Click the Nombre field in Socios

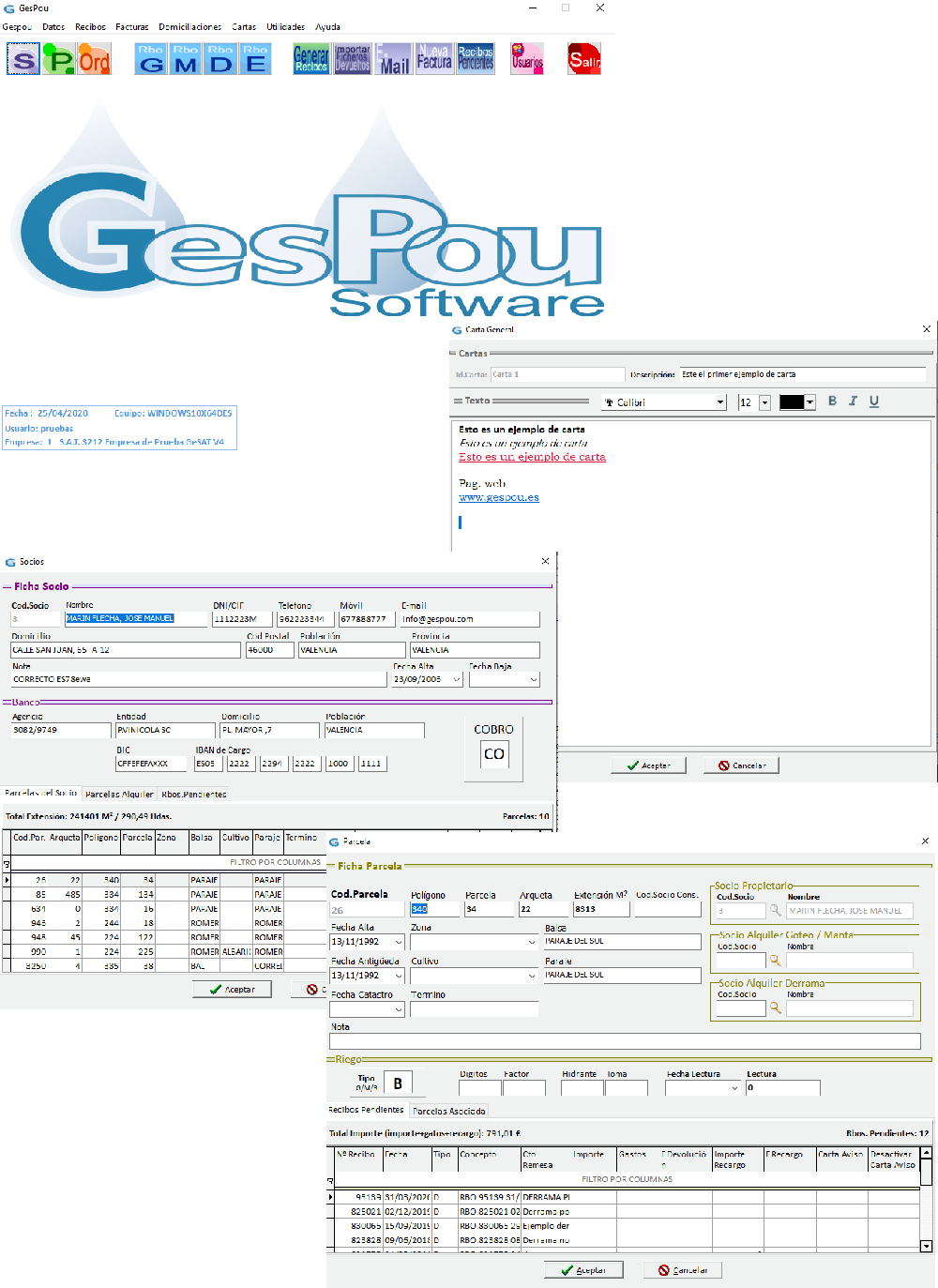[136, 619]
